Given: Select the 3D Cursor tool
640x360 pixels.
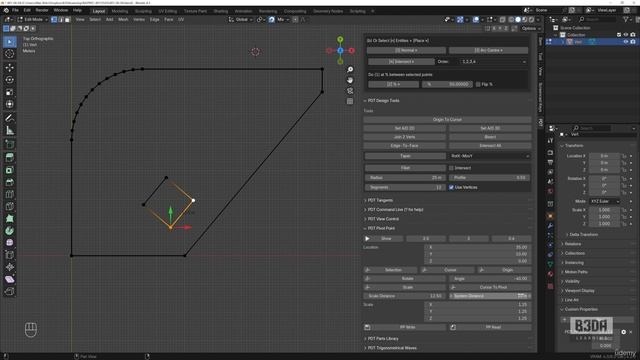Looking at the screenshot, I should pyautogui.click(x=9, y=53).
